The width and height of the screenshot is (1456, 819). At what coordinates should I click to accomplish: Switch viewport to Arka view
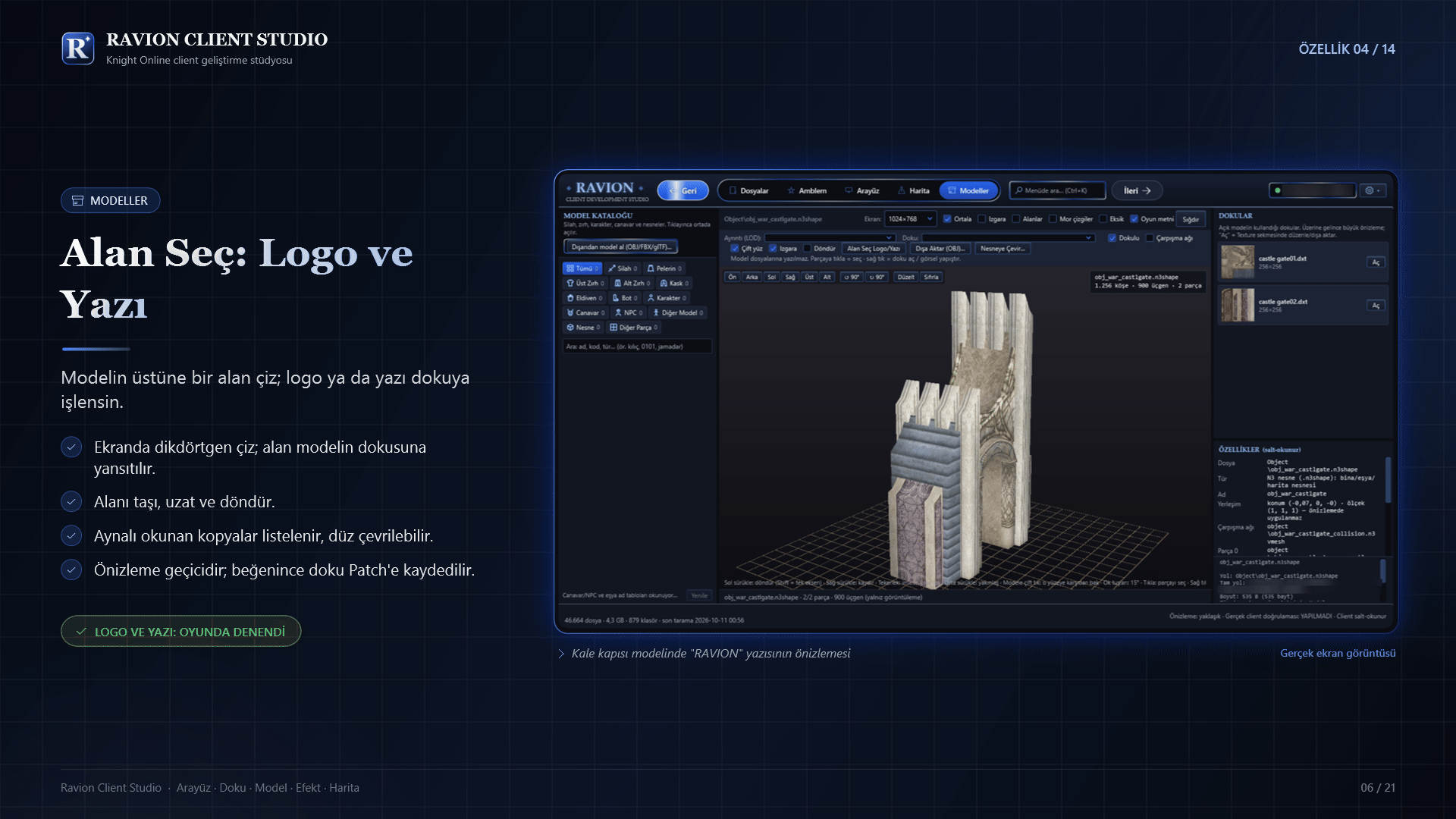[x=752, y=278]
